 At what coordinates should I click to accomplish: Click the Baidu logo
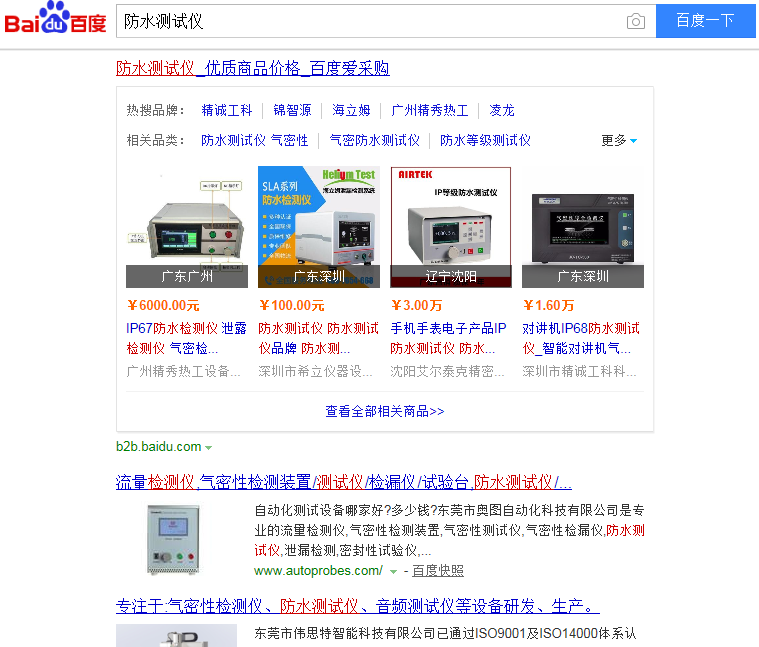tap(55, 18)
